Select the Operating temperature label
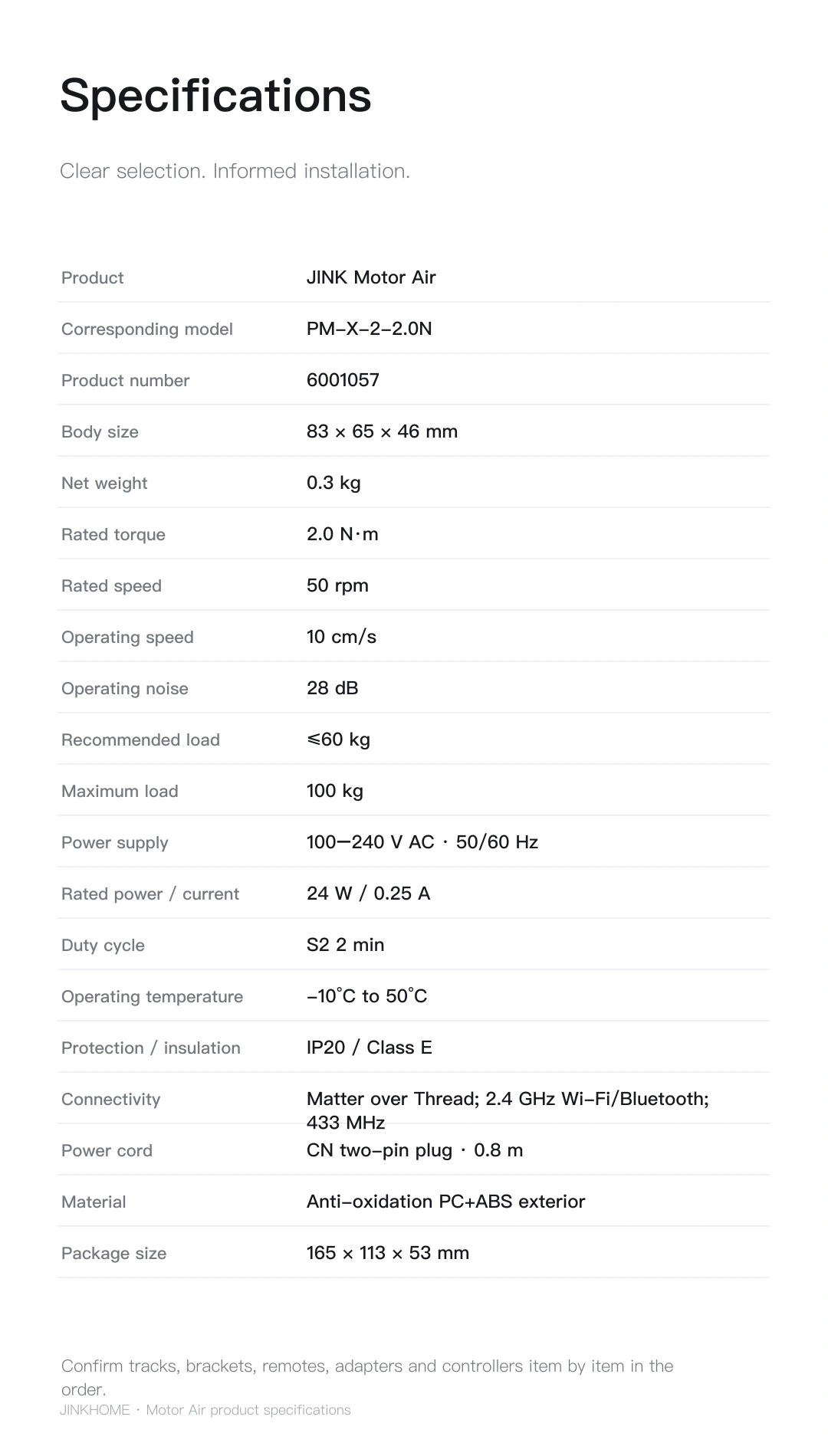The image size is (828, 1456). (152, 997)
